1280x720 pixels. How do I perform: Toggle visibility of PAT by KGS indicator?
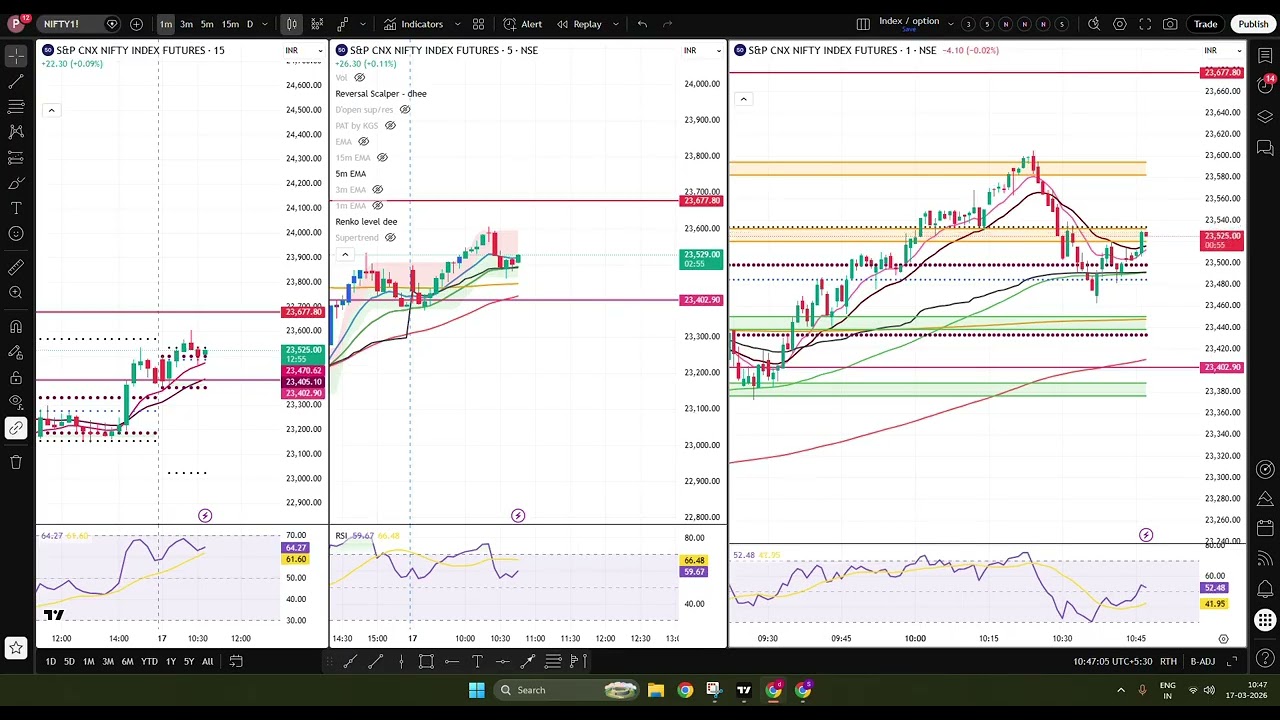point(390,125)
